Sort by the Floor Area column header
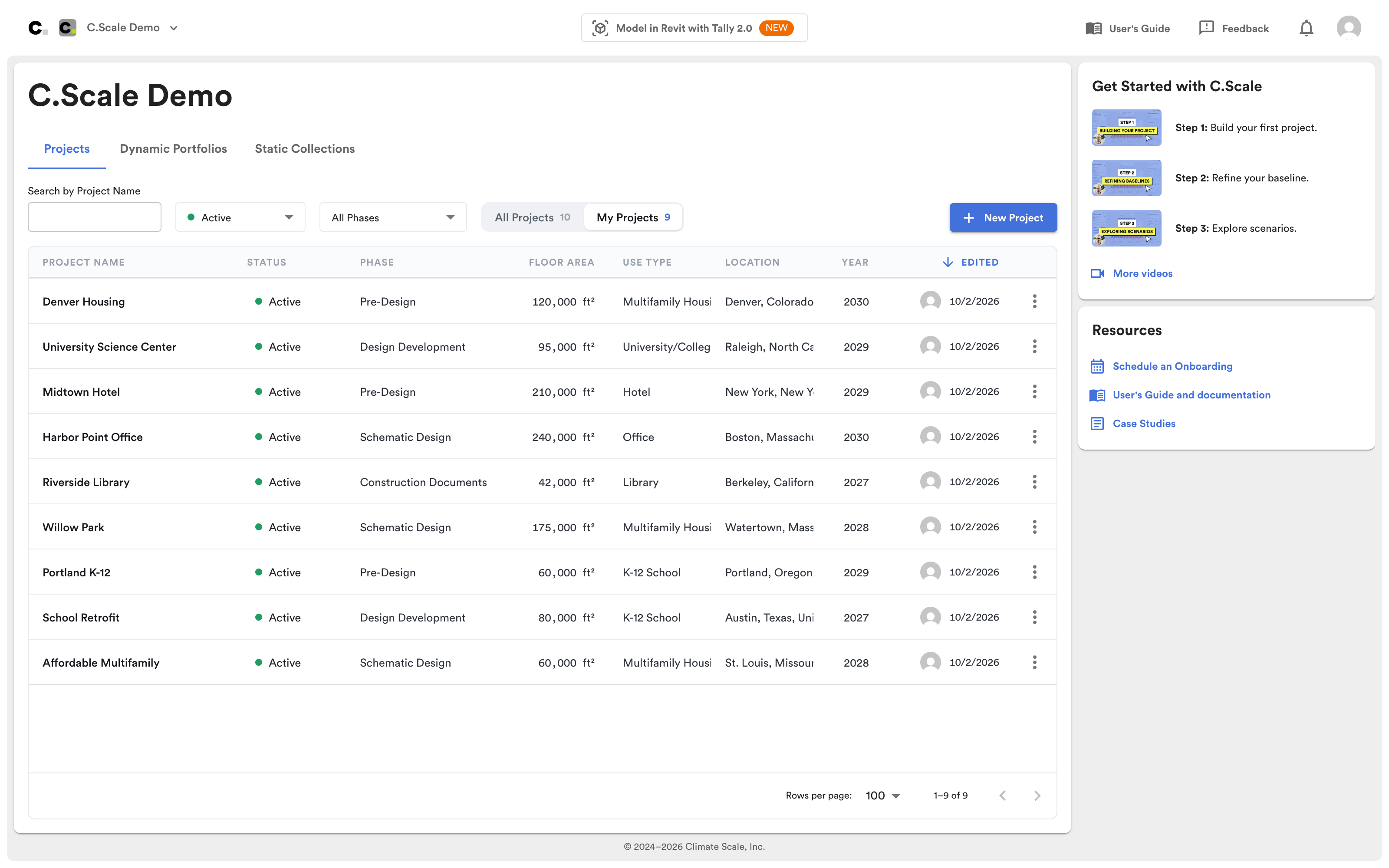 point(561,262)
